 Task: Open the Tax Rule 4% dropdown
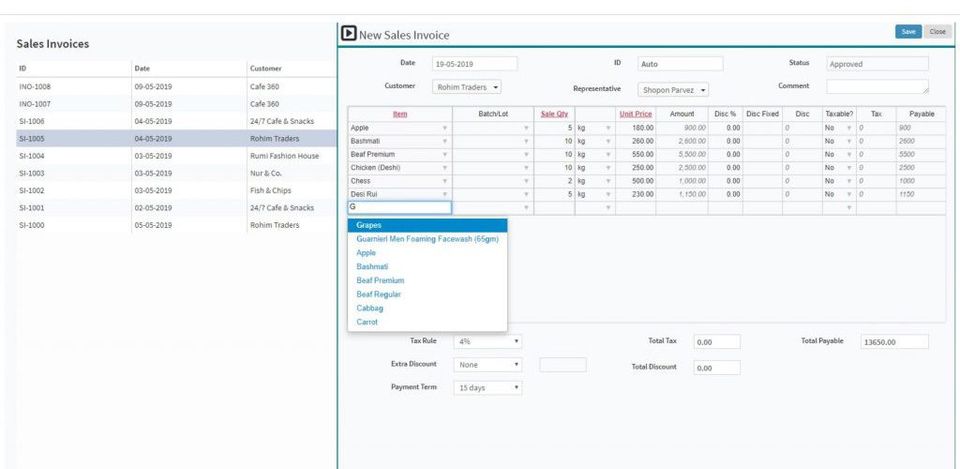487,342
